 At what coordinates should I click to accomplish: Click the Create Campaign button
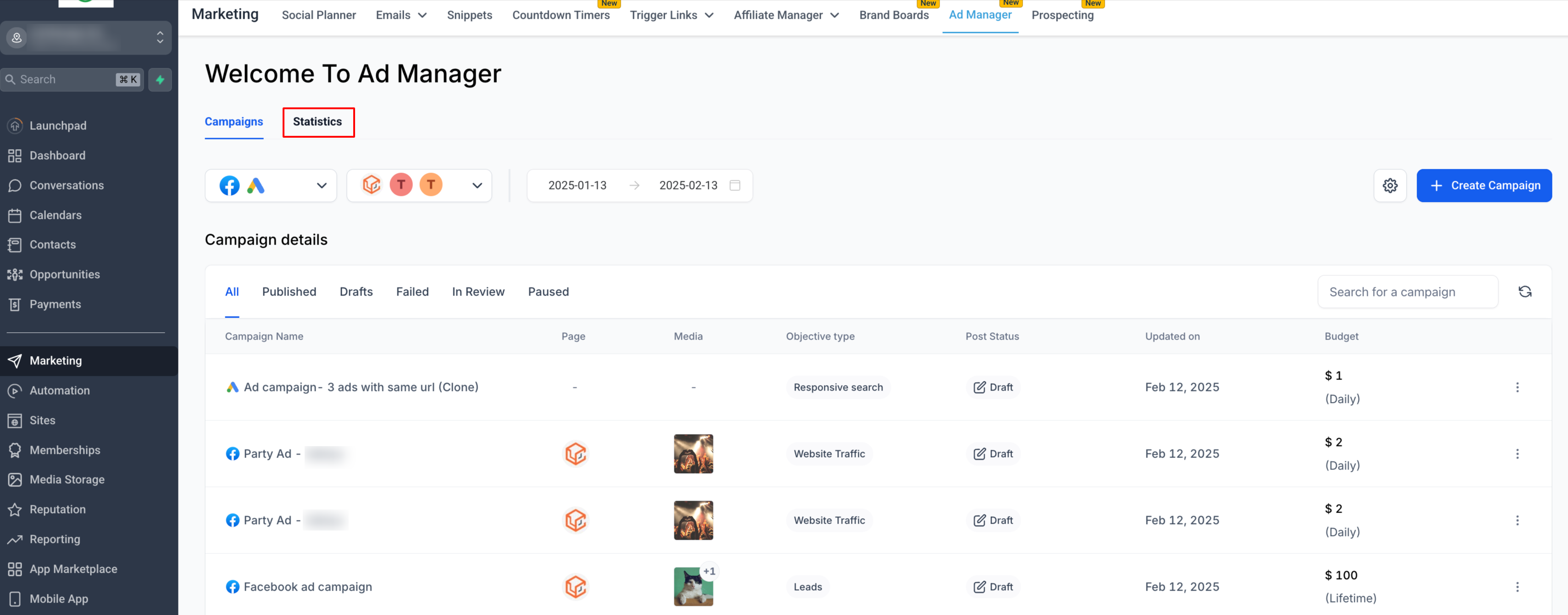pyautogui.click(x=1484, y=185)
